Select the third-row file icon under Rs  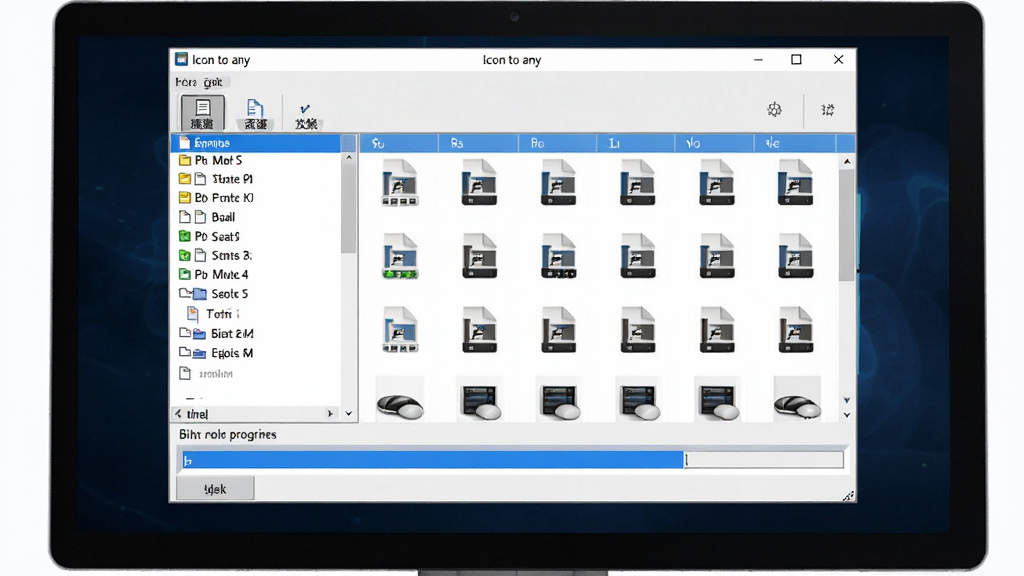(479, 330)
